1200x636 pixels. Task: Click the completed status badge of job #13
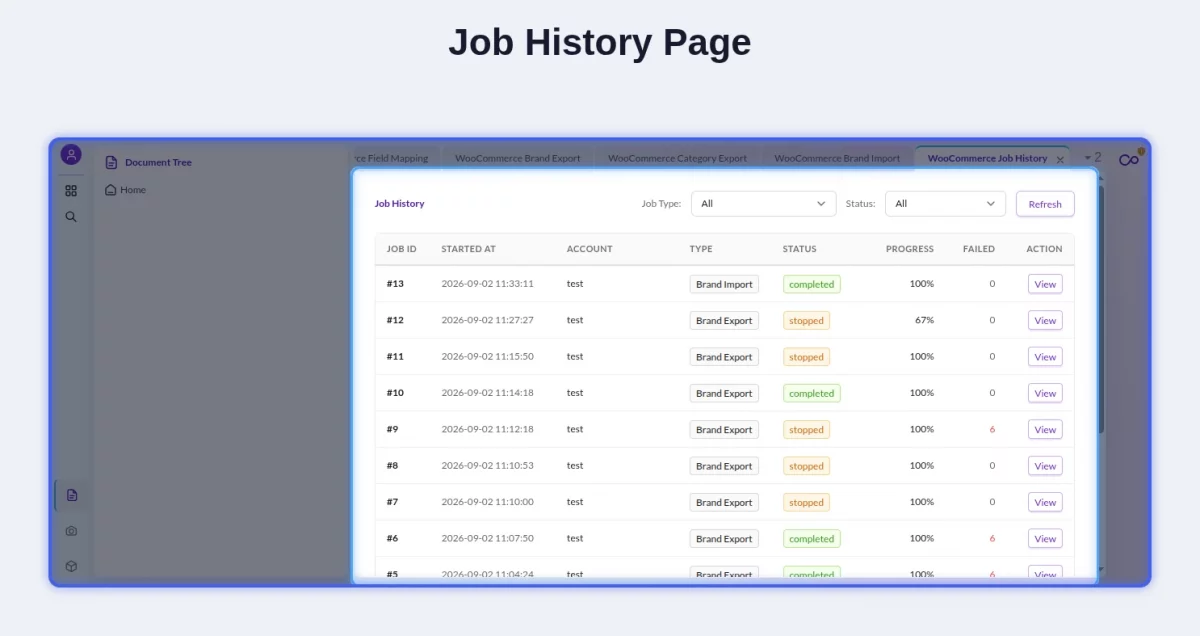pyautogui.click(x=812, y=284)
